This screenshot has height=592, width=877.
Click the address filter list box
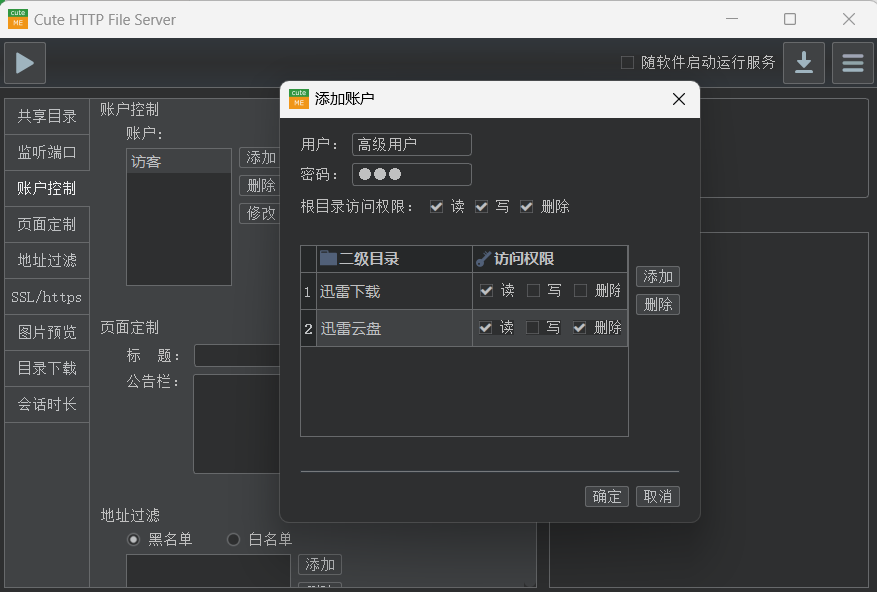208,571
